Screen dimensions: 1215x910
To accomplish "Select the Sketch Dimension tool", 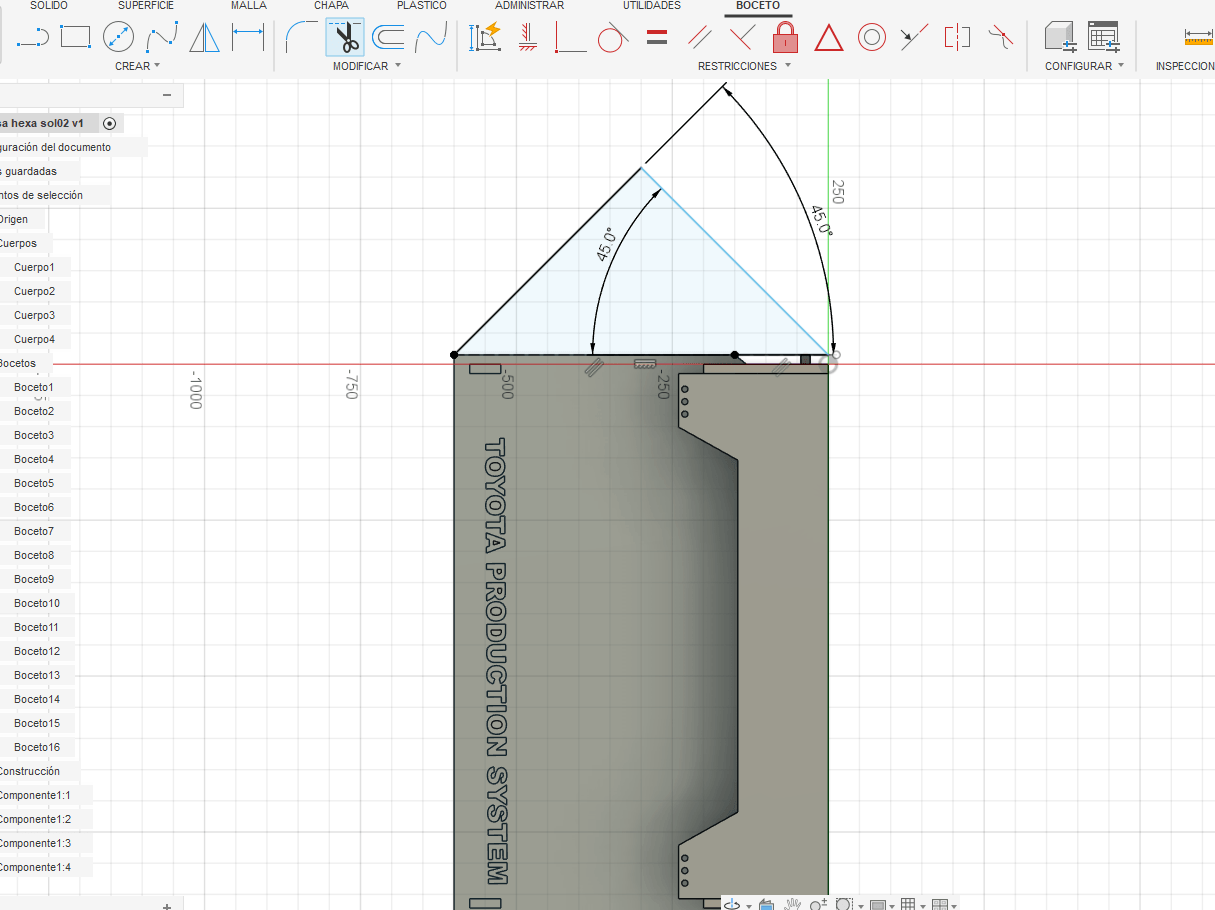I will pos(248,39).
